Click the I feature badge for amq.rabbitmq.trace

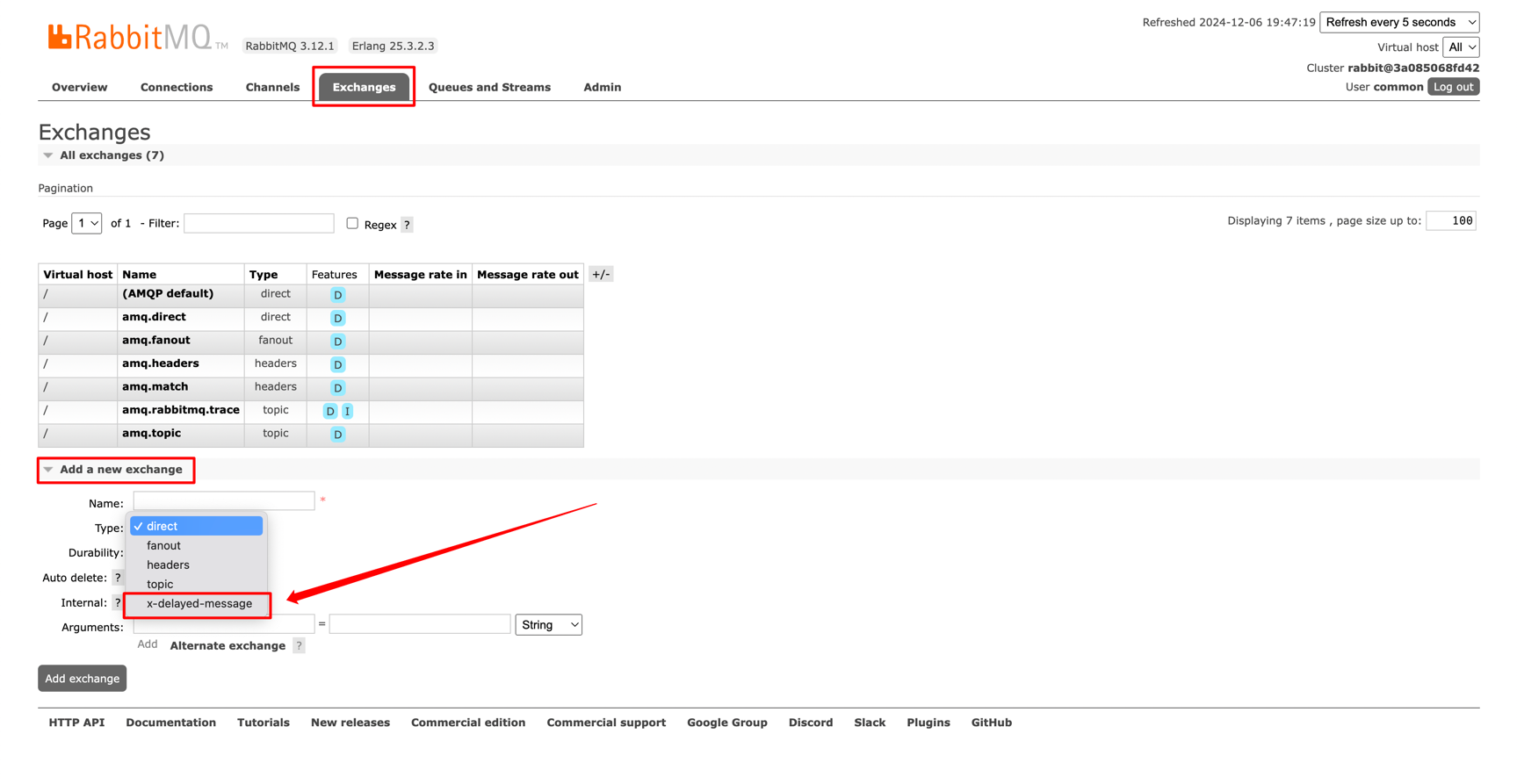[x=348, y=411]
